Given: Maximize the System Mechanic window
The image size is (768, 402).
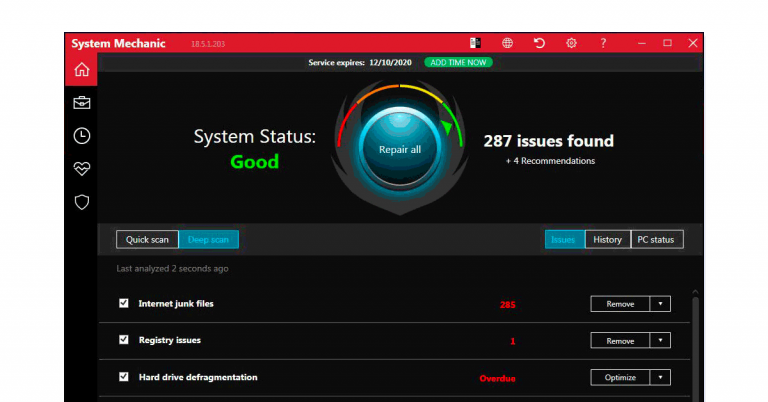Looking at the screenshot, I should coord(667,43).
